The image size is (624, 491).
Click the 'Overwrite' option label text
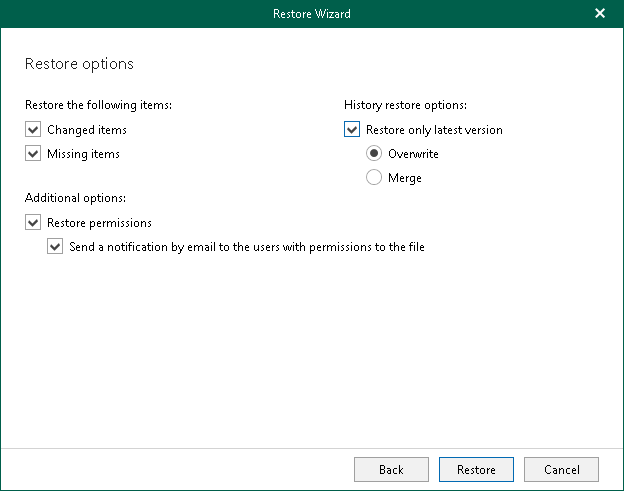click(413, 154)
